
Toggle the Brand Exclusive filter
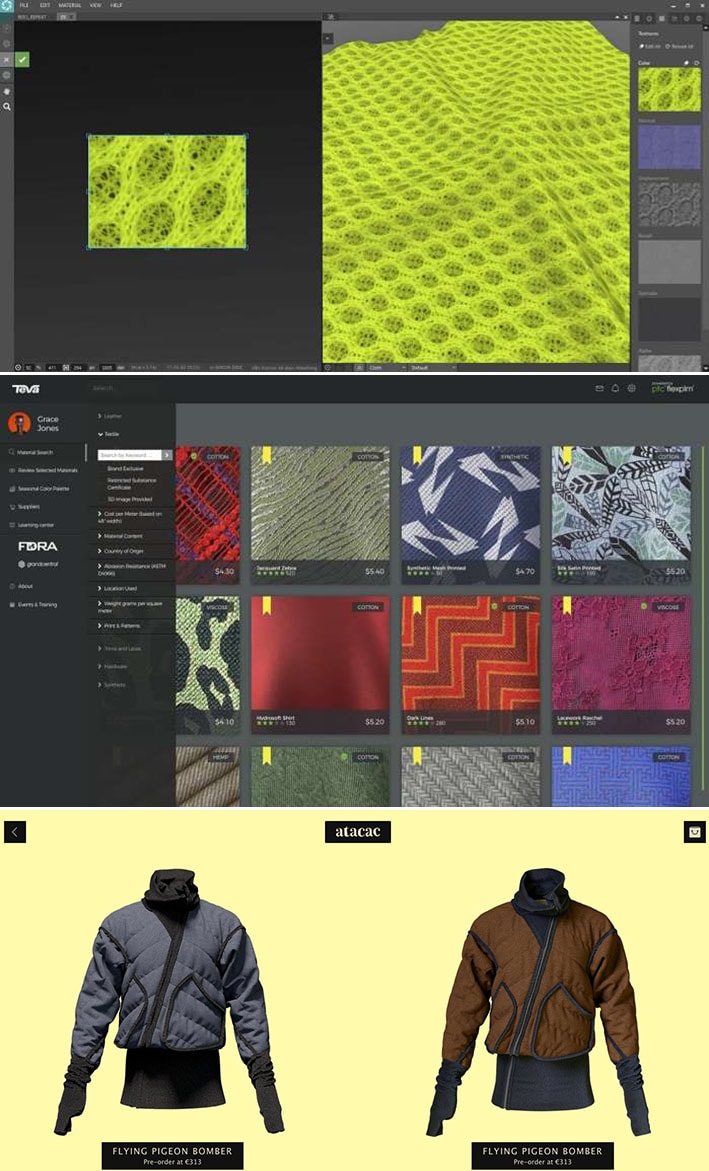(126, 469)
